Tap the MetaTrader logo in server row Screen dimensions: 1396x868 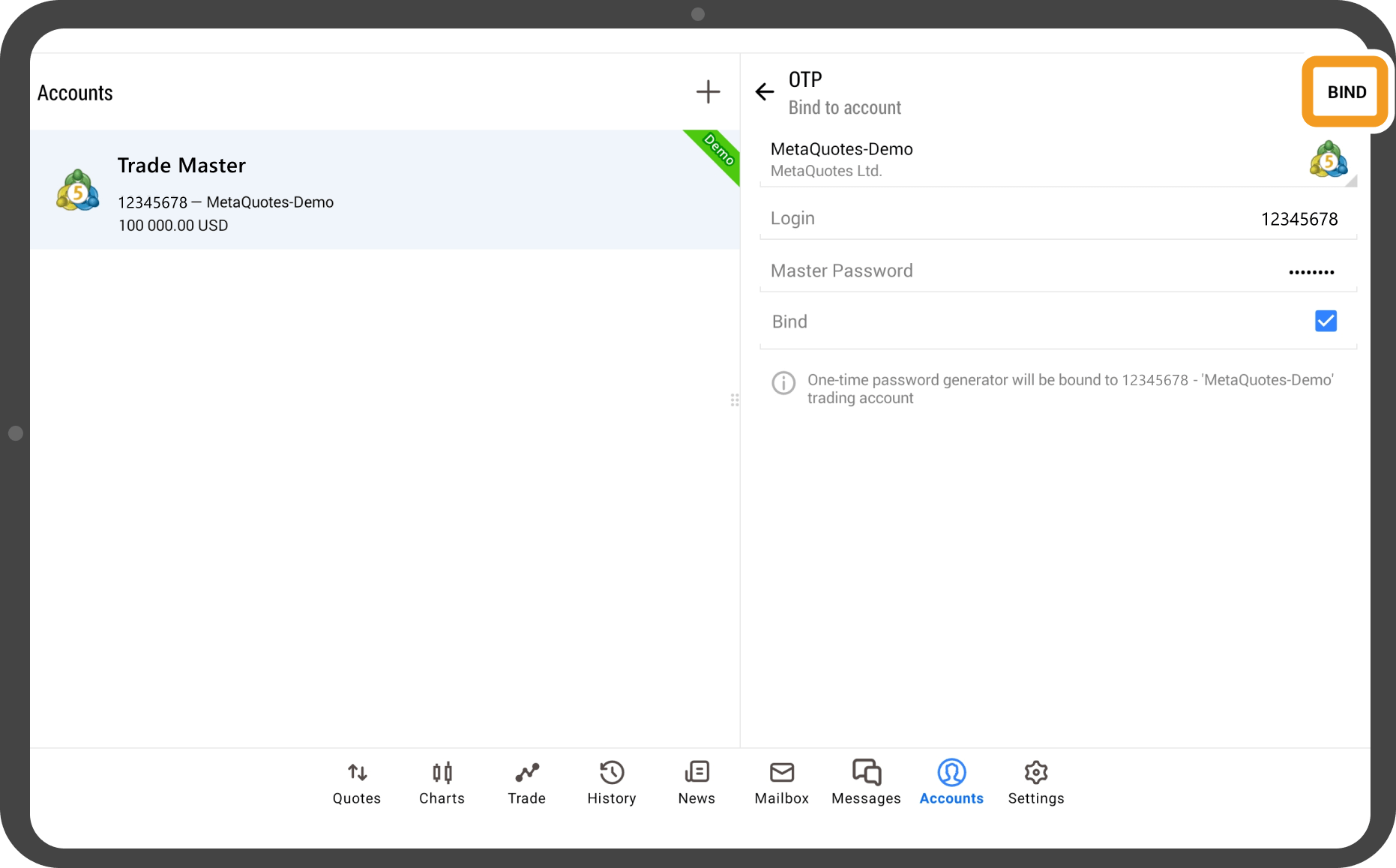(1328, 160)
